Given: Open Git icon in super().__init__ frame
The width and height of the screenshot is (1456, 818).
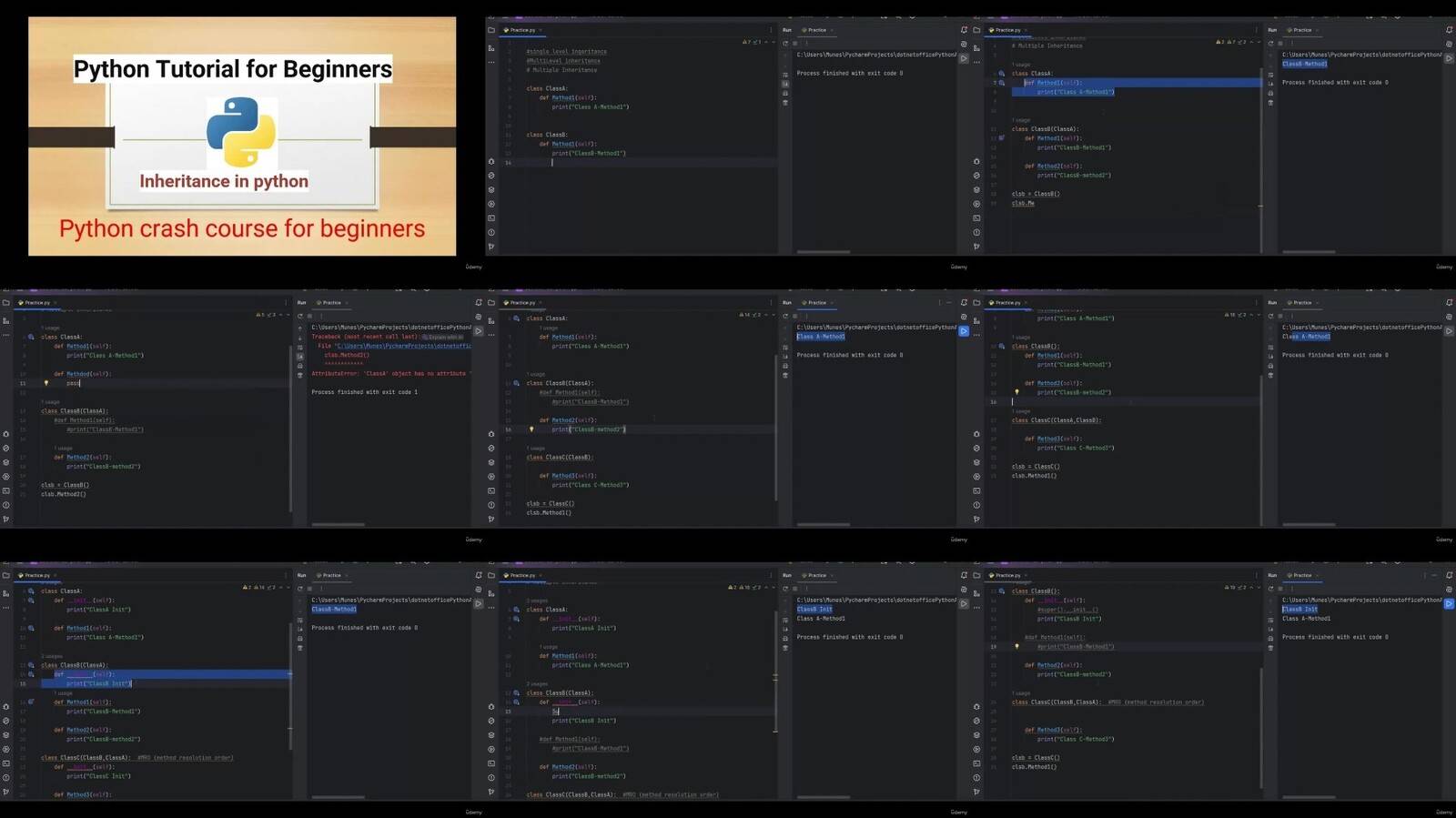Looking at the screenshot, I should coord(976,792).
